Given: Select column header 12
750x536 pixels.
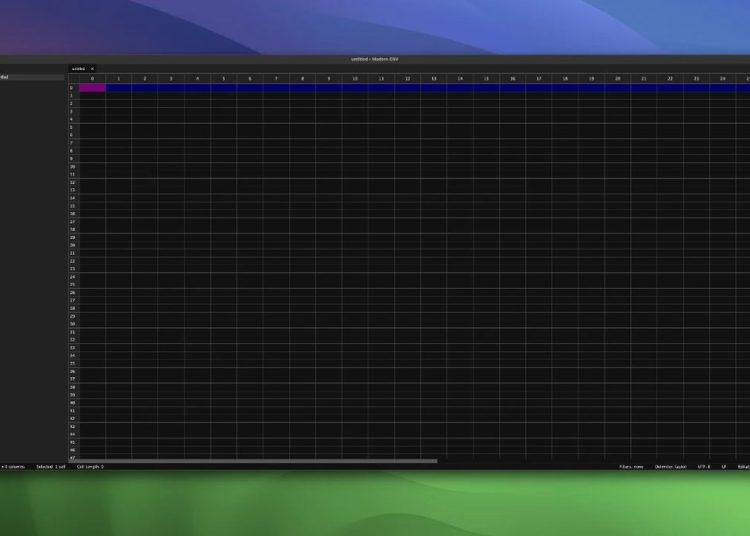Looking at the screenshot, I should pyautogui.click(x=407, y=78).
